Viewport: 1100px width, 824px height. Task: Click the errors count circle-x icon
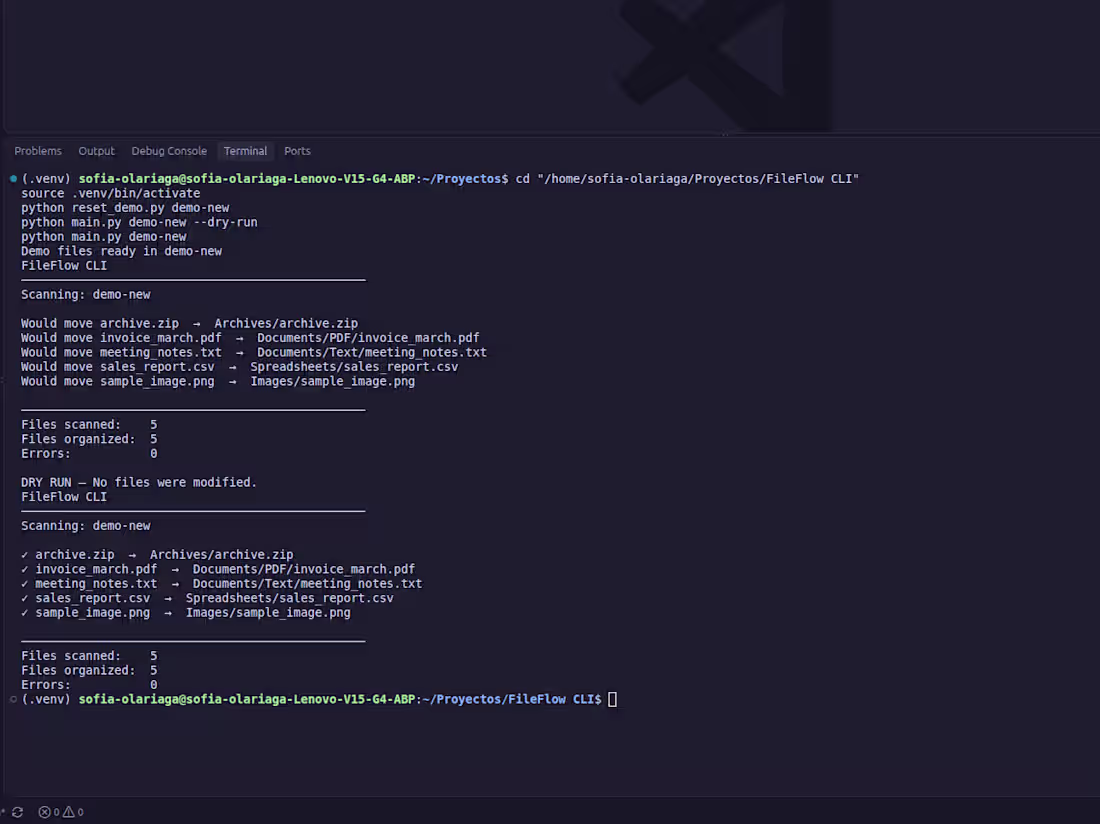tap(44, 812)
